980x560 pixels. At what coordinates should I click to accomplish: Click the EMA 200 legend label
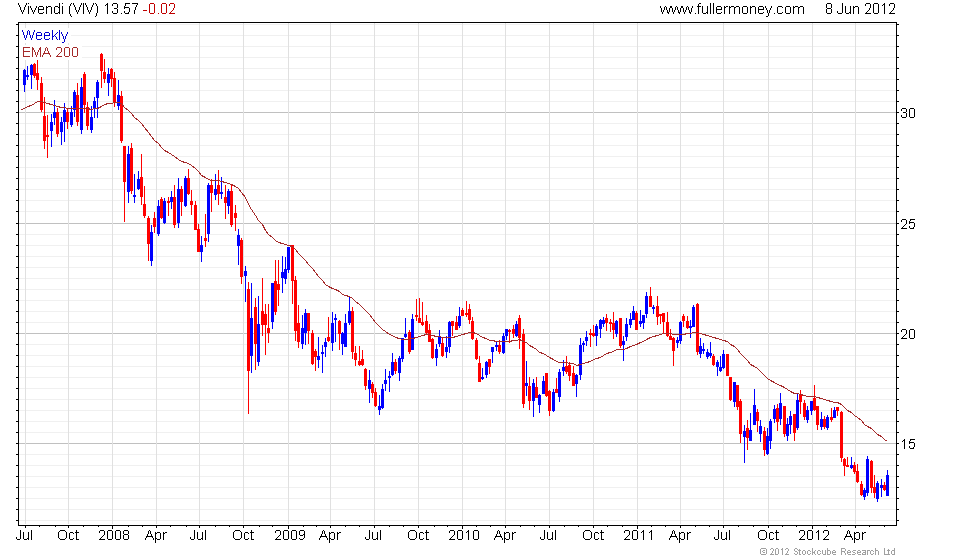click(50, 52)
